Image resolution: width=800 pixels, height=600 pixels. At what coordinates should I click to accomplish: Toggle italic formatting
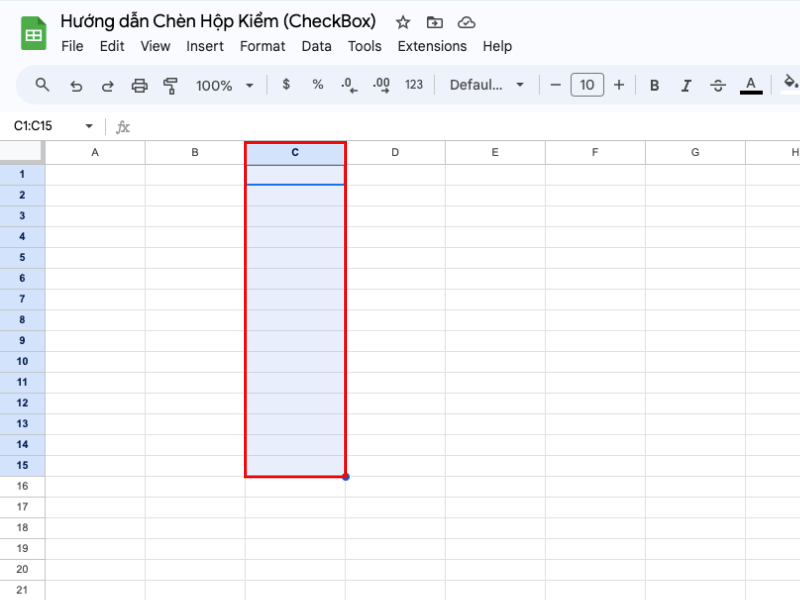(685, 86)
